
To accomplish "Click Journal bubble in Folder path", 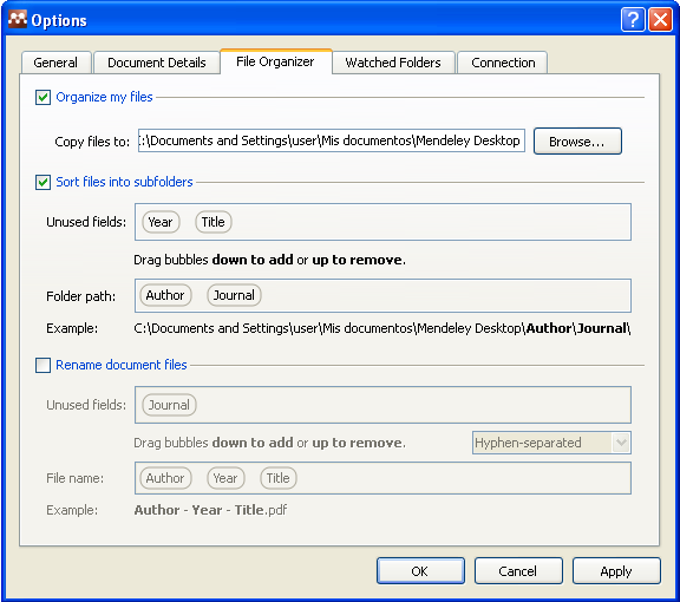I will click(234, 295).
